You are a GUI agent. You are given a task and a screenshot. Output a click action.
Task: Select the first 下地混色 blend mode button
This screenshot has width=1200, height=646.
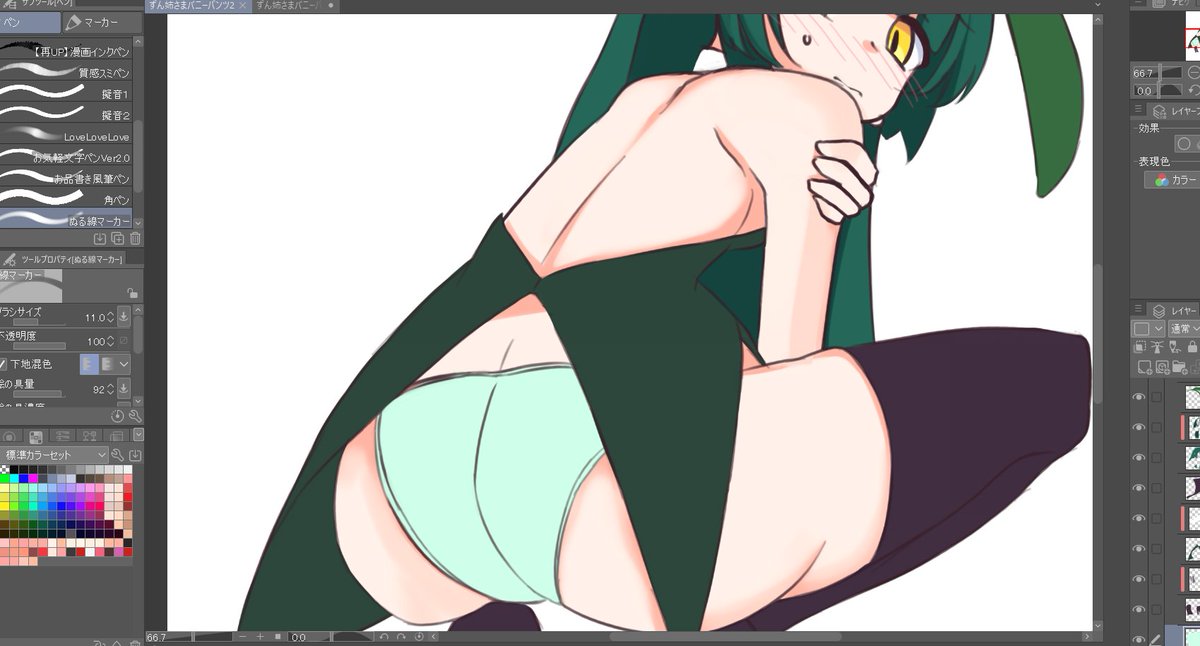coord(88,364)
